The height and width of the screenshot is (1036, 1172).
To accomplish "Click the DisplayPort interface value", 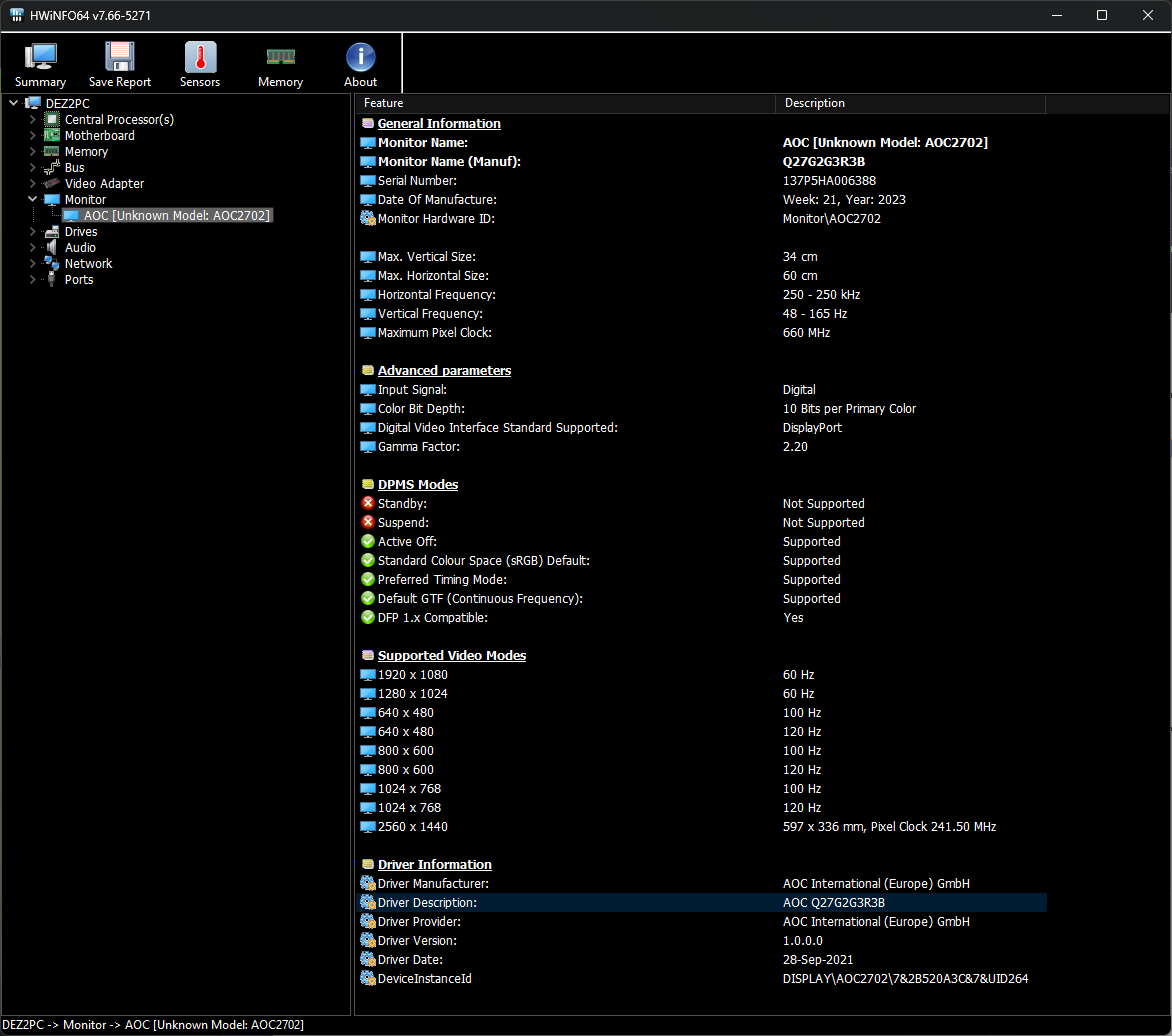I will (x=812, y=428).
